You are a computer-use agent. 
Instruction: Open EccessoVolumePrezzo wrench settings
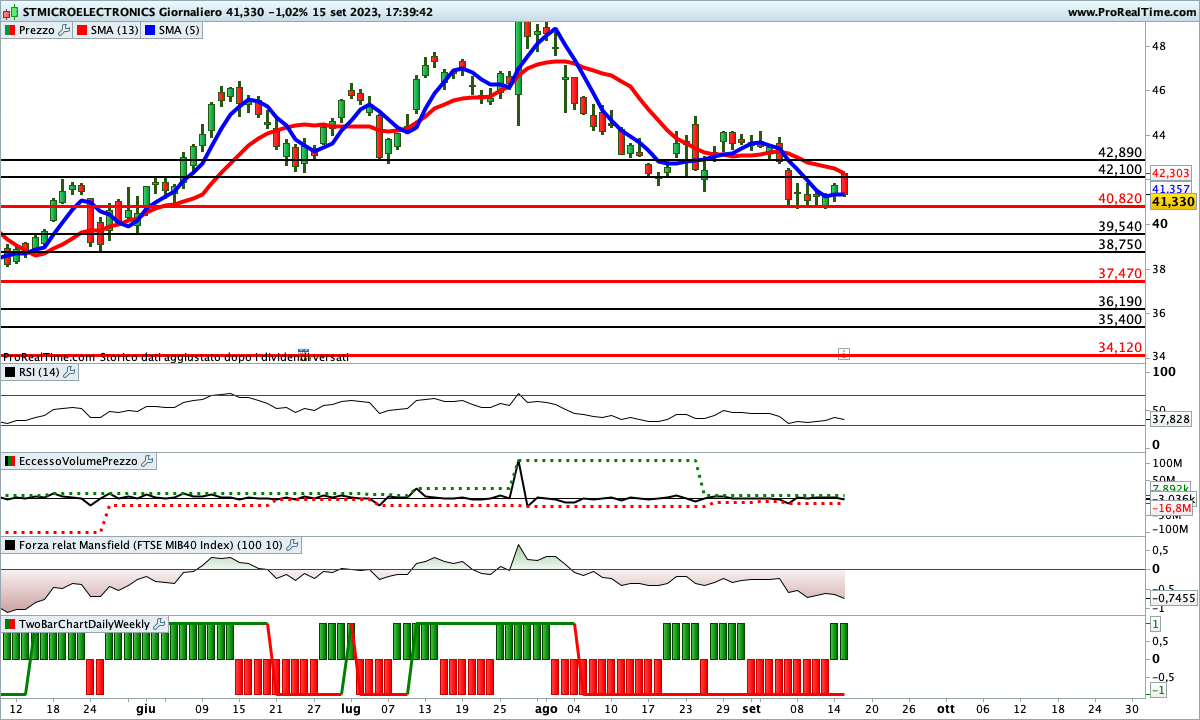147,461
